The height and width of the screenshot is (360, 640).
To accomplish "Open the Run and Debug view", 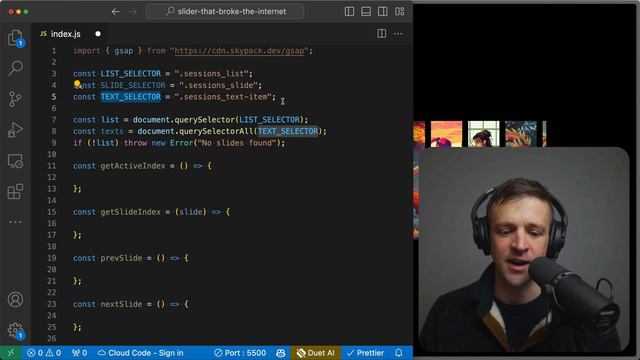I will [x=16, y=130].
